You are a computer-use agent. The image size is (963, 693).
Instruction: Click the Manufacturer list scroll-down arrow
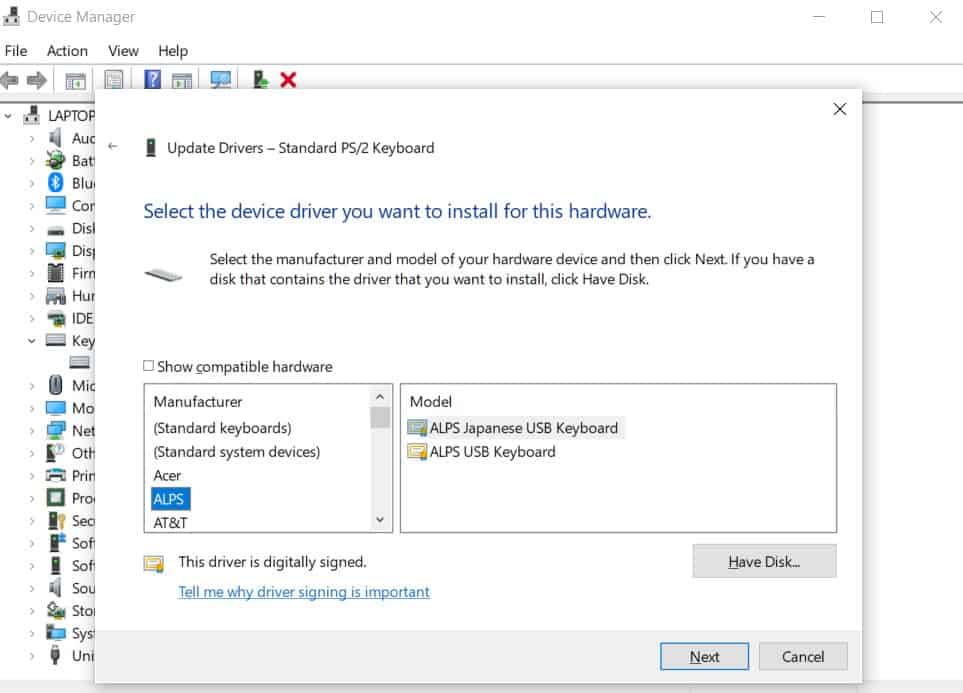tap(380, 519)
